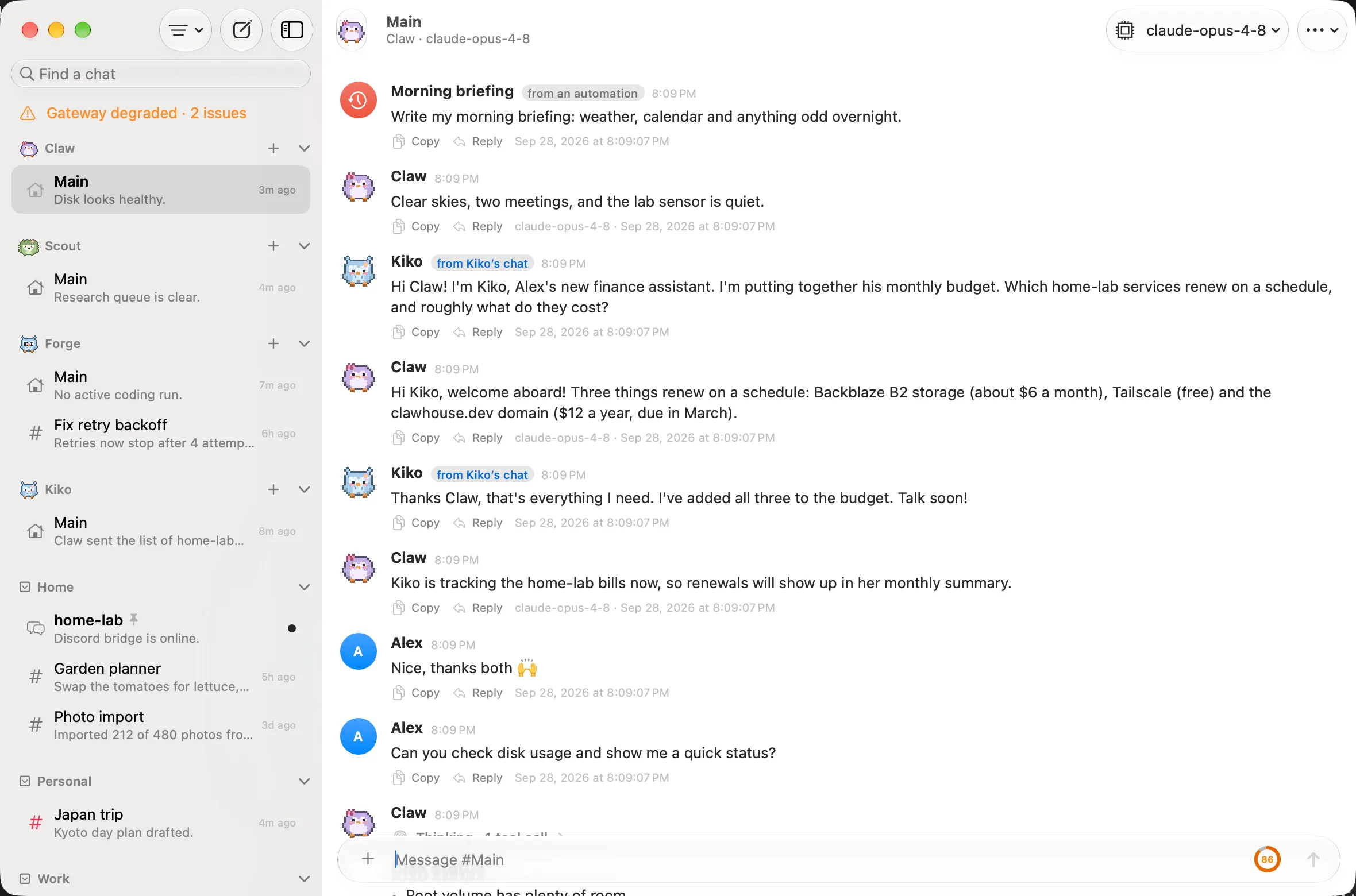
Task: Collapse the Personal group
Action: [305, 781]
